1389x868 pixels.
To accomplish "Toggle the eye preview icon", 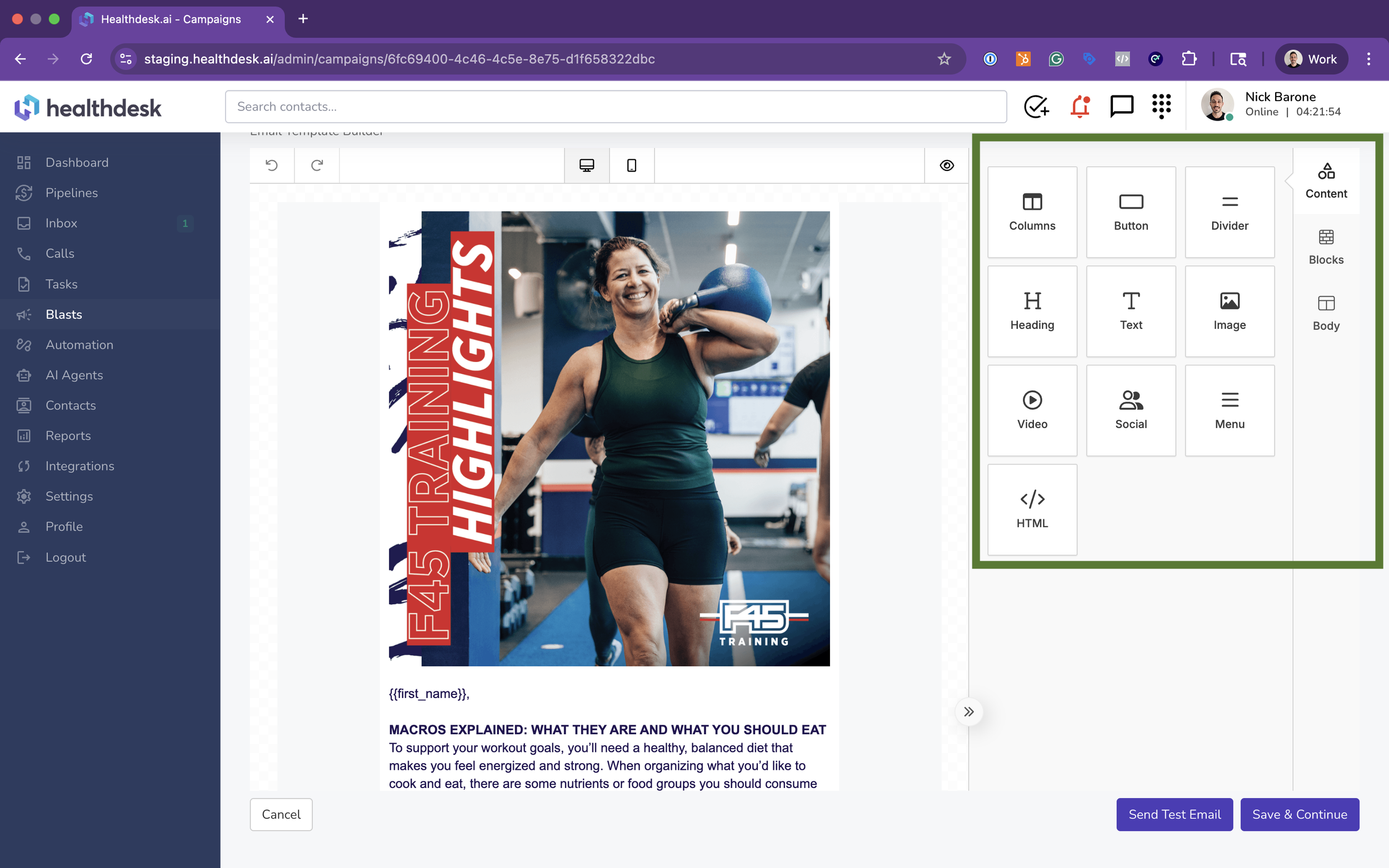I will tap(946, 165).
